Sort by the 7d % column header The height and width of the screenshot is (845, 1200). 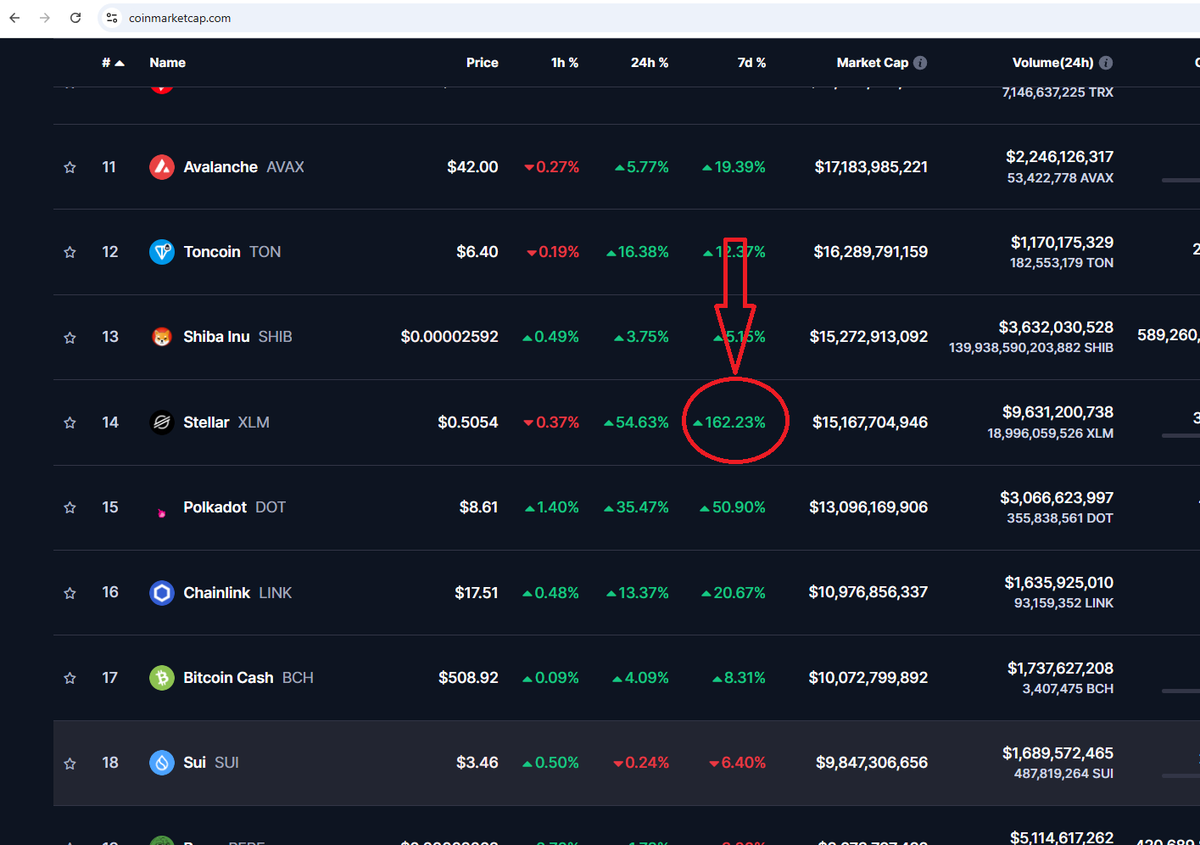[x=751, y=62]
